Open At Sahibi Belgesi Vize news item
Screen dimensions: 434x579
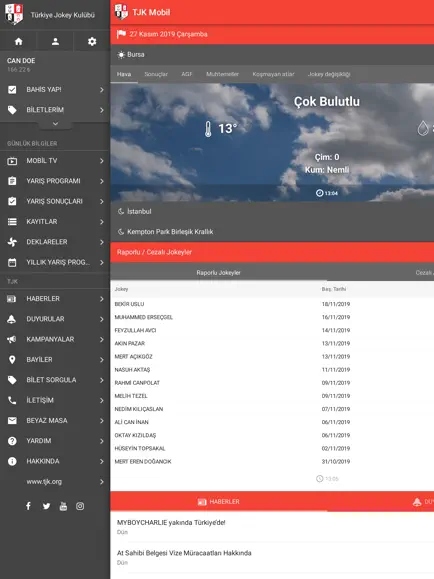(272, 557)
